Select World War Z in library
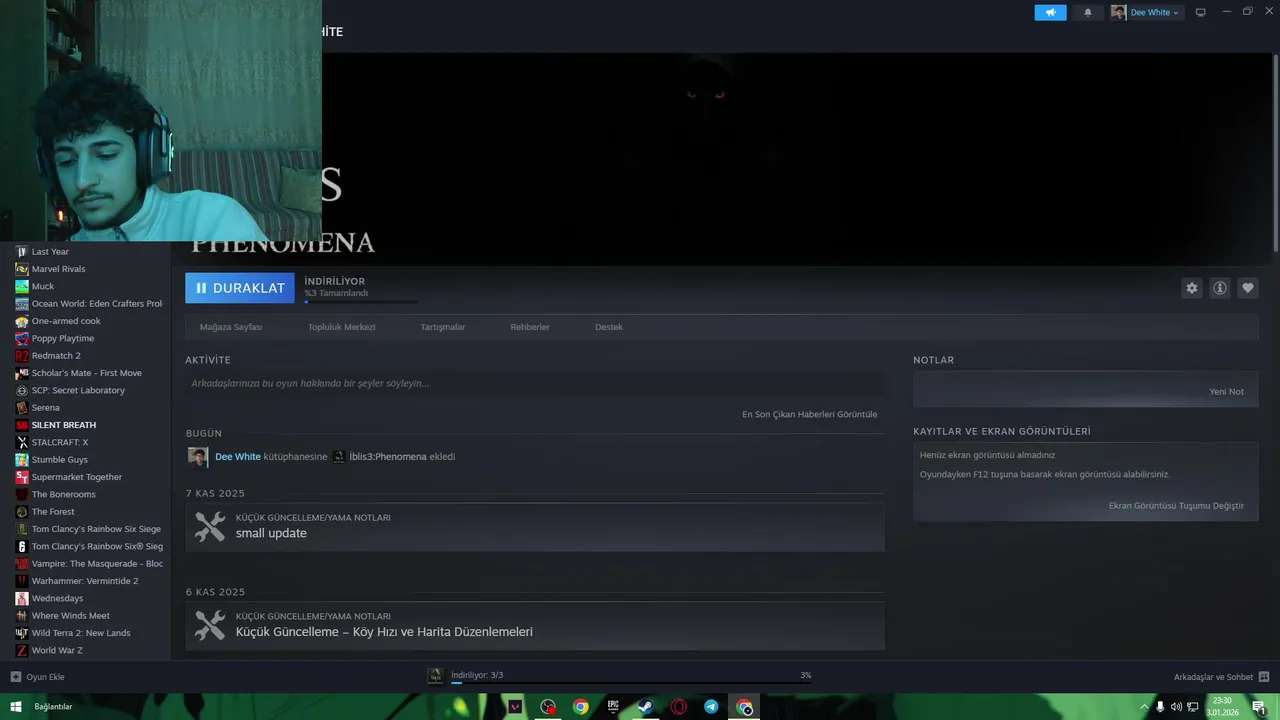This screenshot has width=1280, height=720. (57, 650)
